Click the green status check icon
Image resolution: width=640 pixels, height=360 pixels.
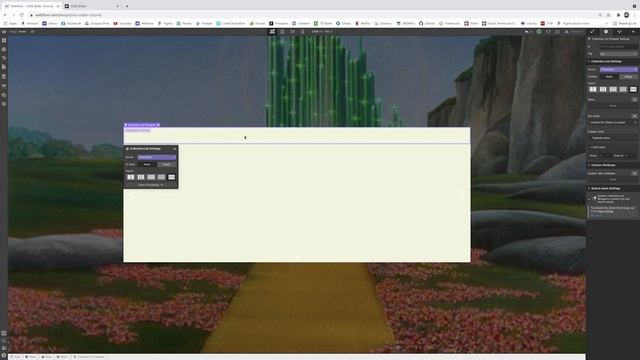pos(539,31)
